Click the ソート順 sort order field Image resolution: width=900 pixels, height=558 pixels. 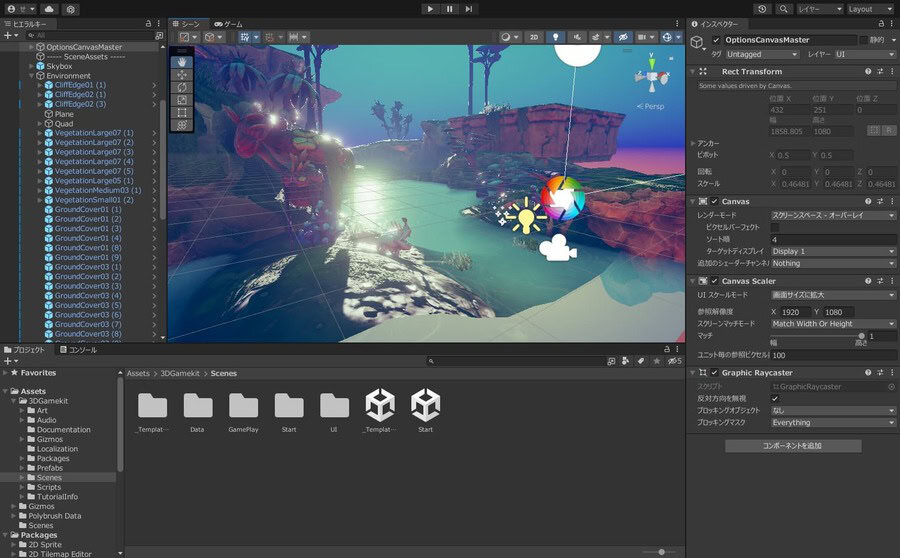[x=832, y=239]
